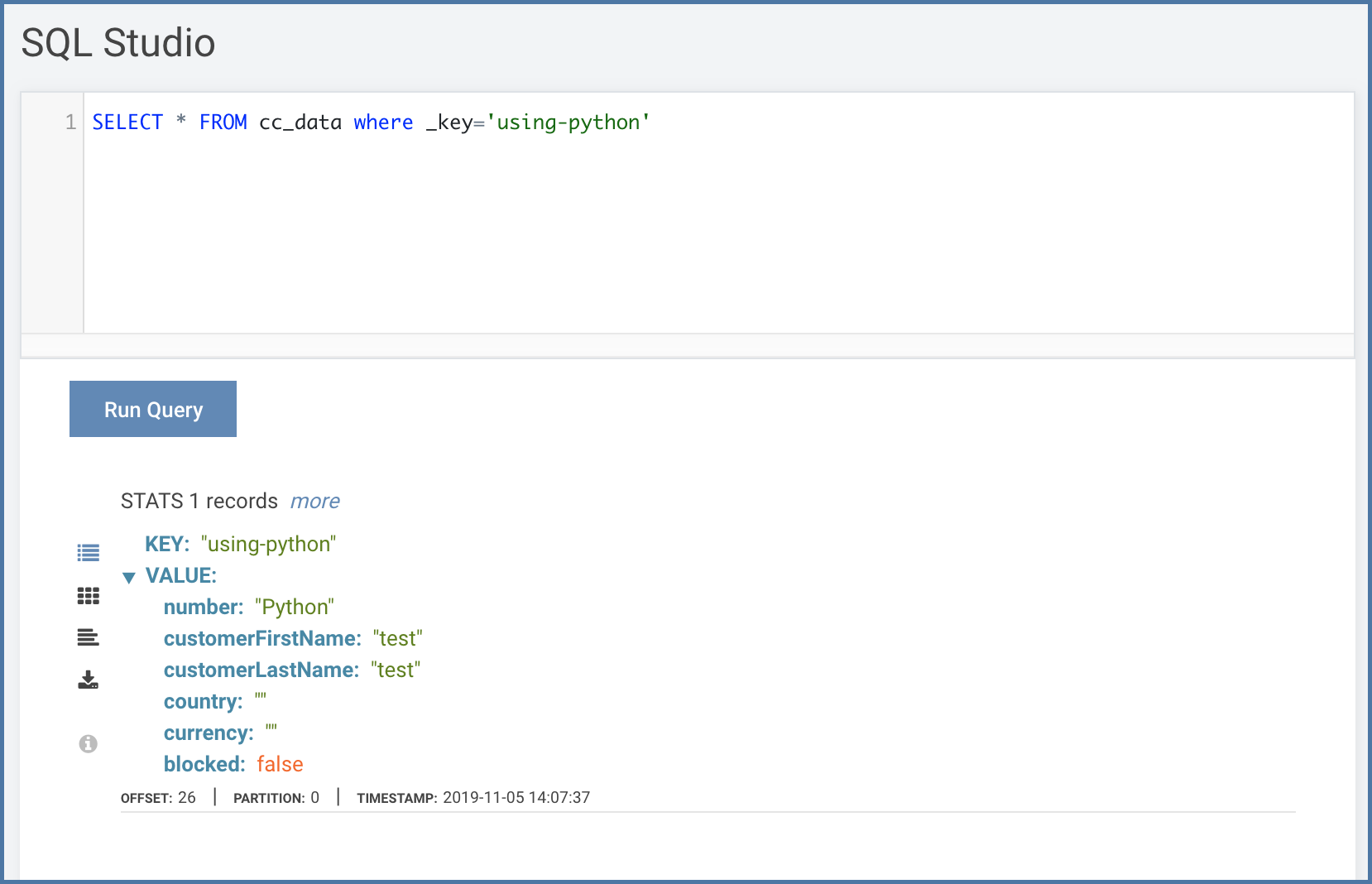The width and height of the screenshot is (1372, 884).
Task: Select the VALUE field label
Action: pyautogui.click(x=181, y=575)
